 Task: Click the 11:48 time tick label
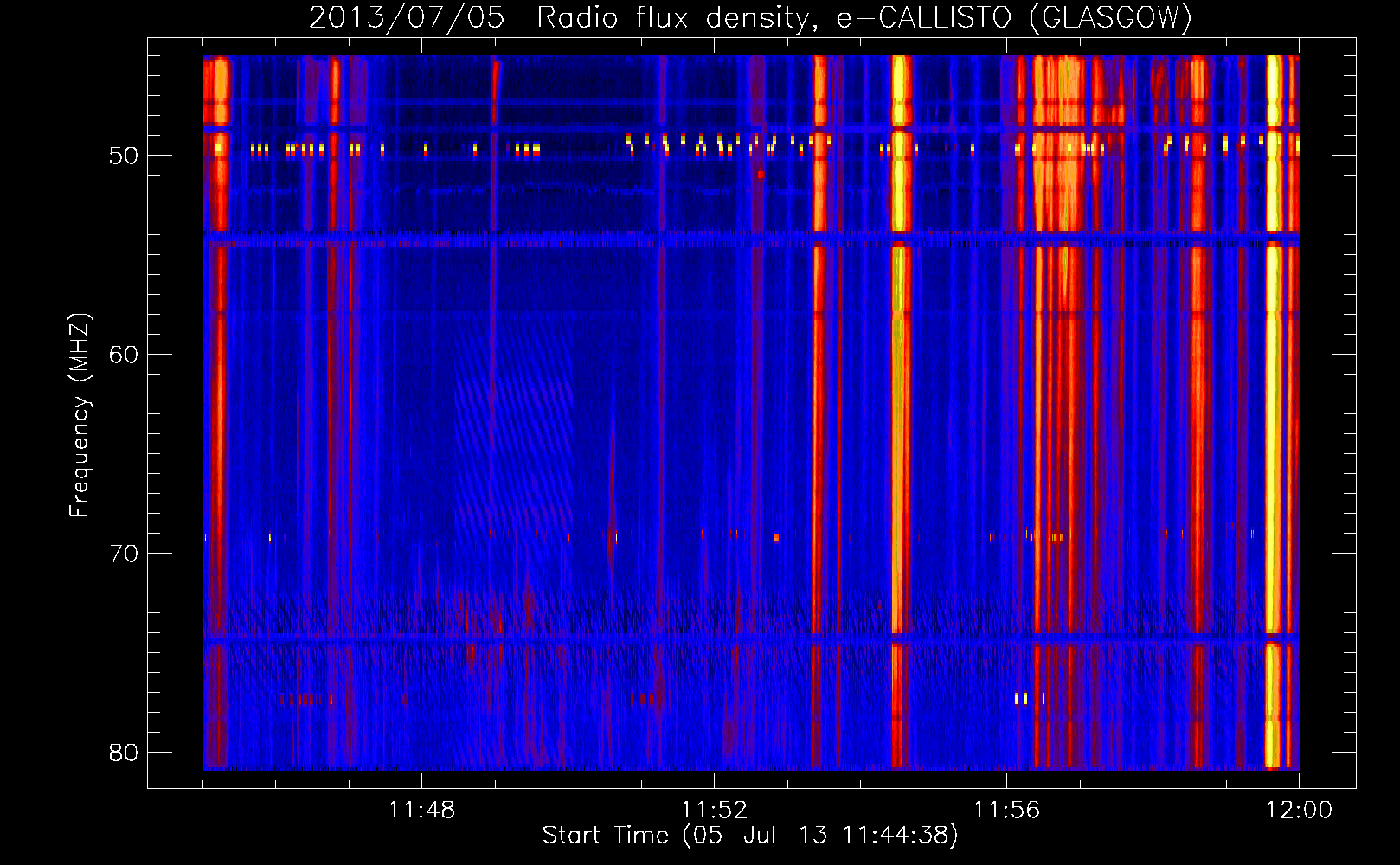(421, 811)
